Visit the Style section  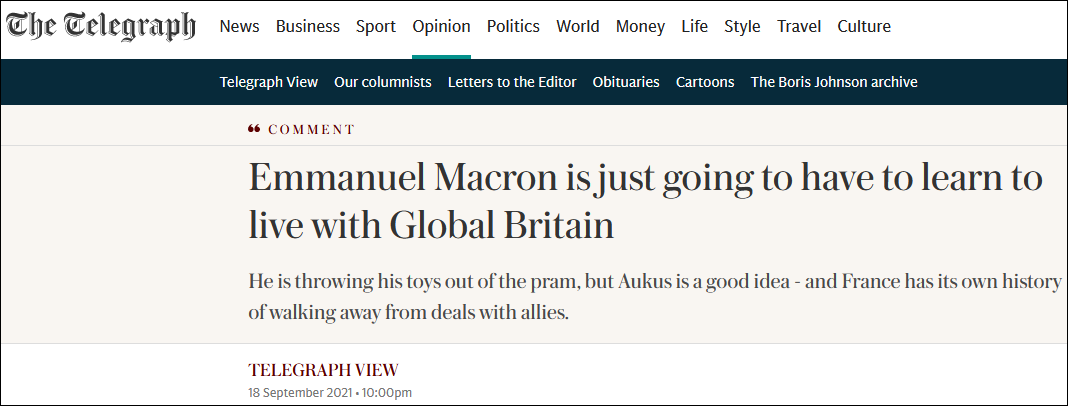pos(742,27)
